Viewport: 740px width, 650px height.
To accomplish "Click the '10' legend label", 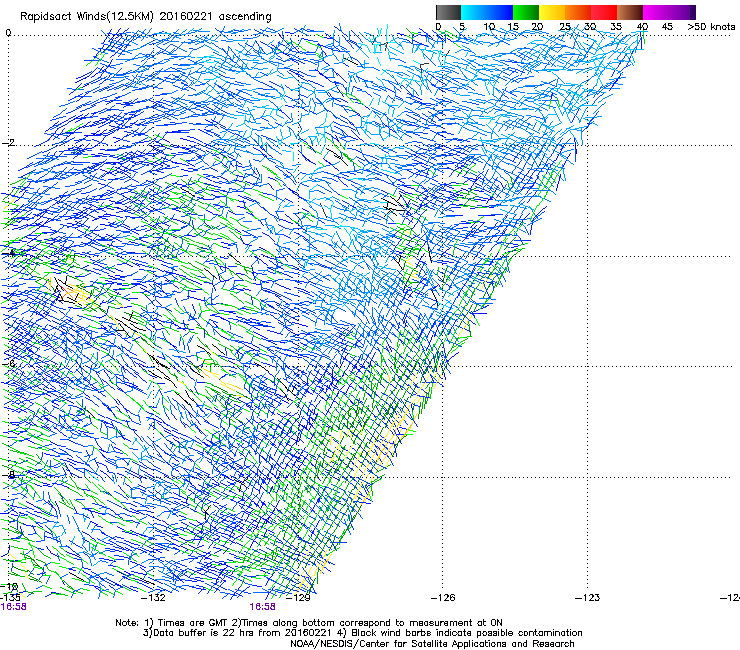I will (x=489, y=26).
